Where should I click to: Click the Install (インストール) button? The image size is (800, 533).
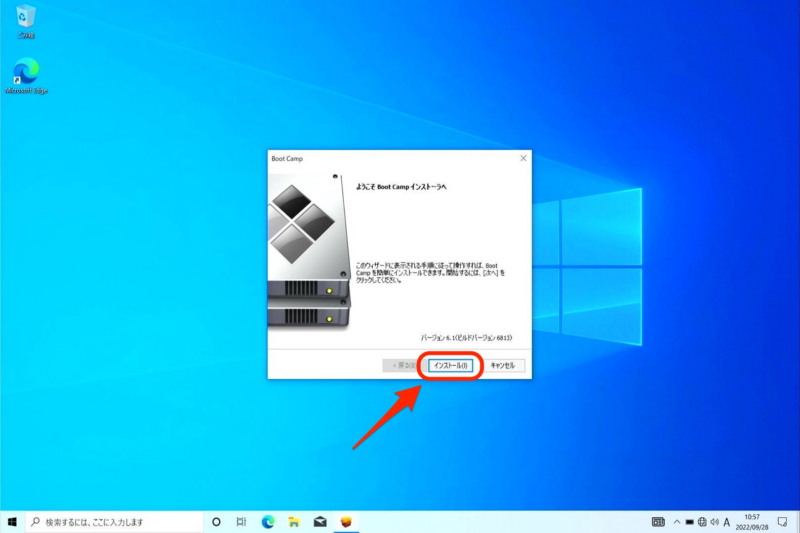click(451, 366)
